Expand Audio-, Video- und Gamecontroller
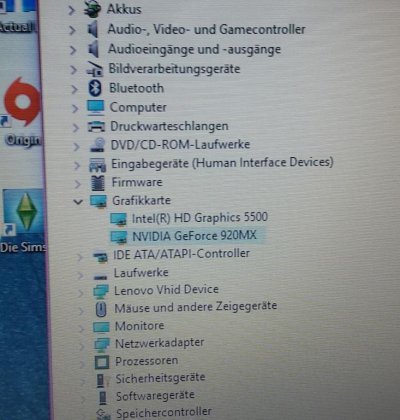This screenshot has width=400, height=420. tap(72, 30)
